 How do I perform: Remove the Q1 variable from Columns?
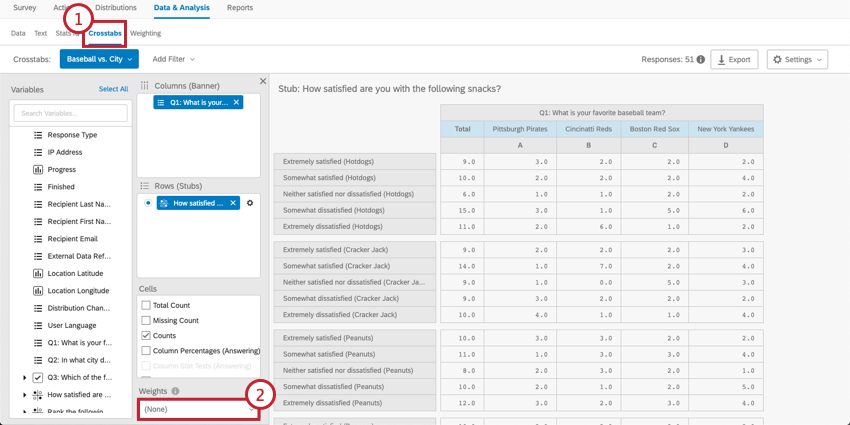coord(236,102)
